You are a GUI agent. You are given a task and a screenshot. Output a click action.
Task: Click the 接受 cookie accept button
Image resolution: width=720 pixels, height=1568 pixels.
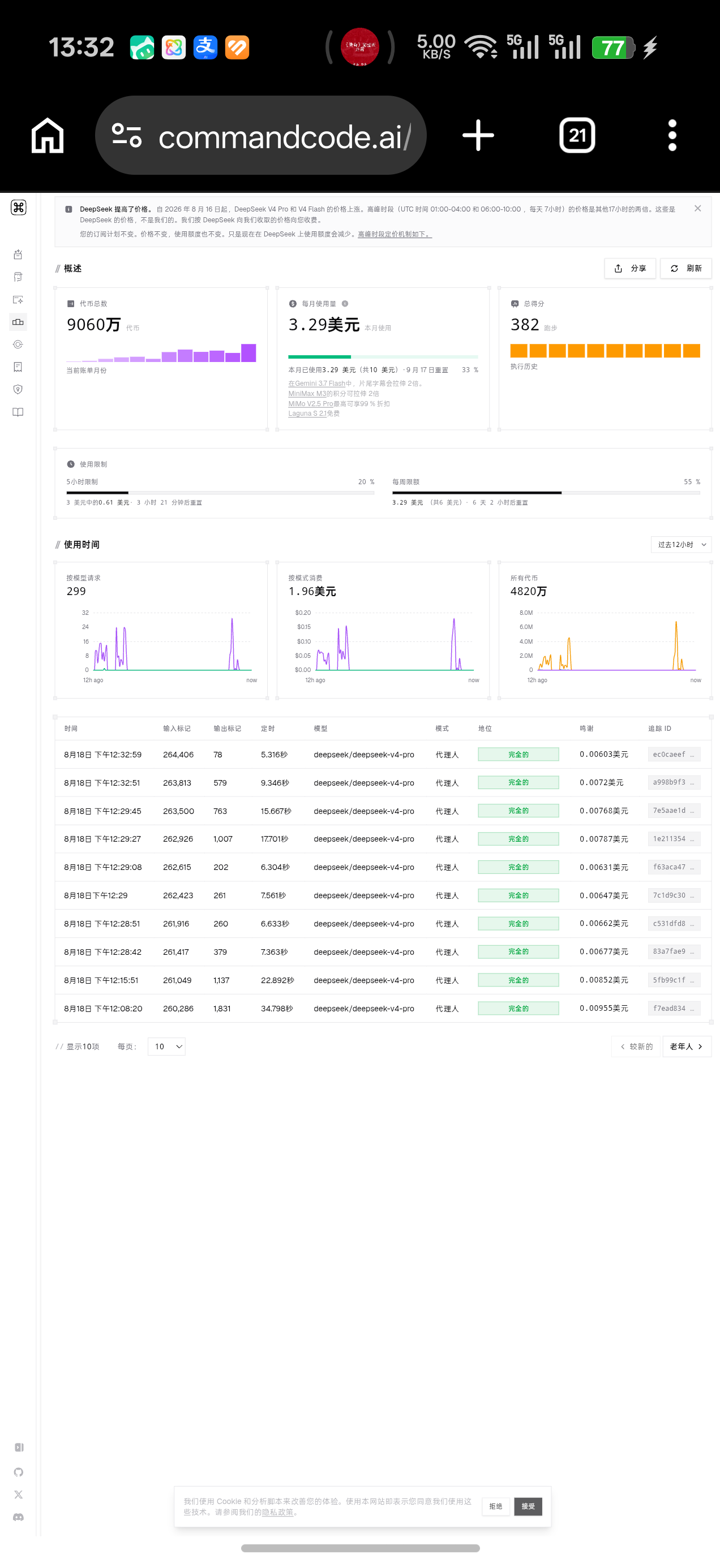coord(528,1506)
